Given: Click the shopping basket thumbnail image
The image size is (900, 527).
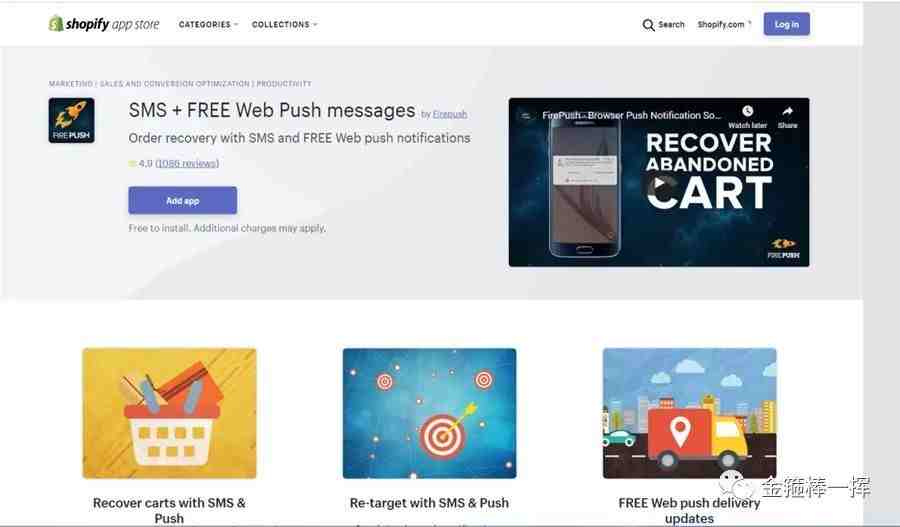Looking at the screenshot, I should tap(169, 413).
